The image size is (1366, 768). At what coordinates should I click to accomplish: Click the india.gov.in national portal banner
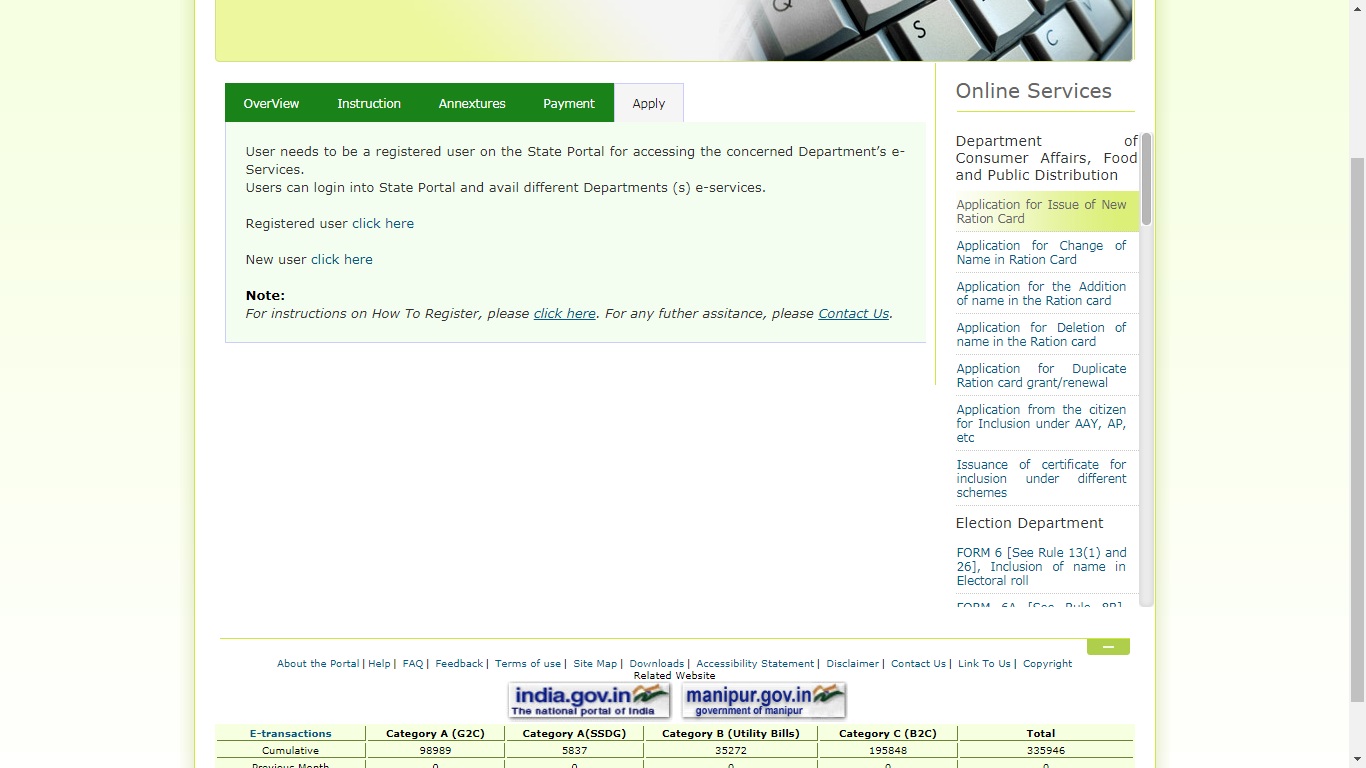pyautogui.click(x=588, y=700)
